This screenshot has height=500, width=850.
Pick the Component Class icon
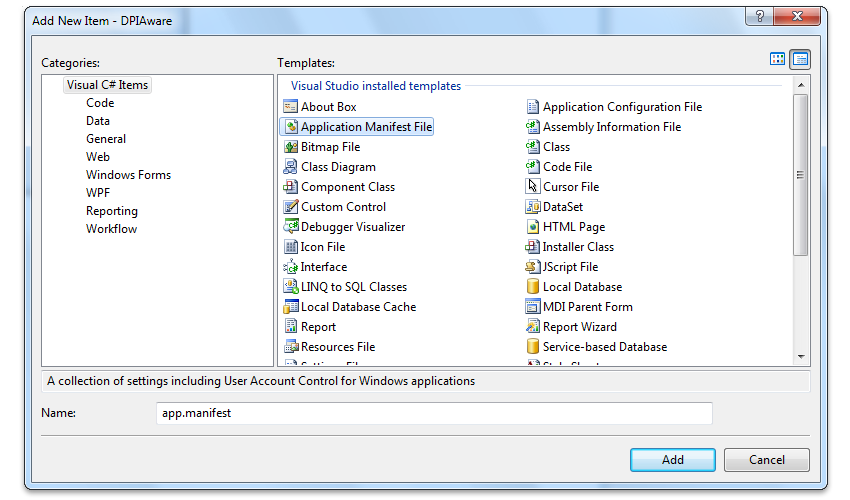tap(291, 187)
